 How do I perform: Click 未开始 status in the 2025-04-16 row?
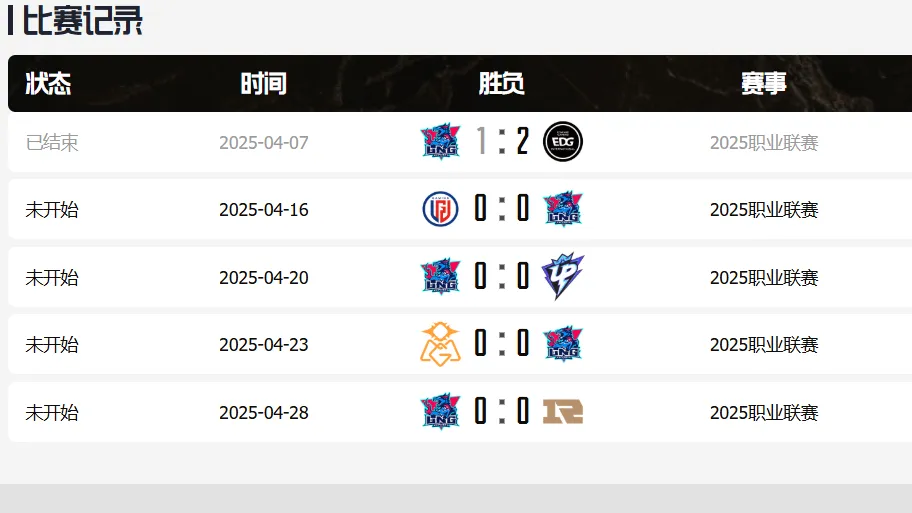pyautogui.click(x=52, y=210)
